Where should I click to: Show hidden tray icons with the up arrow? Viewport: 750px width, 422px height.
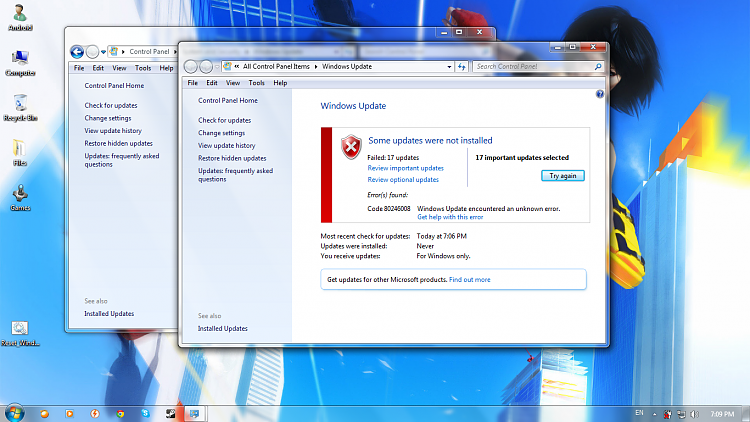coord(654,414)
